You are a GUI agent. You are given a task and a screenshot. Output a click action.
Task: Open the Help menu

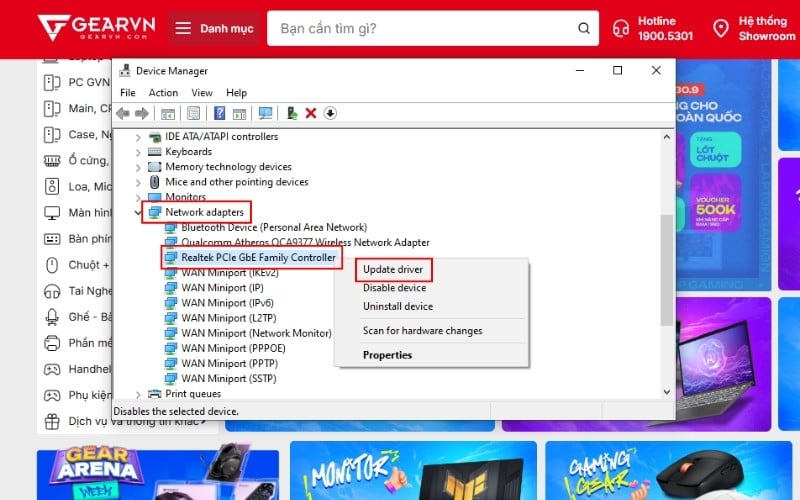[236, 93]
